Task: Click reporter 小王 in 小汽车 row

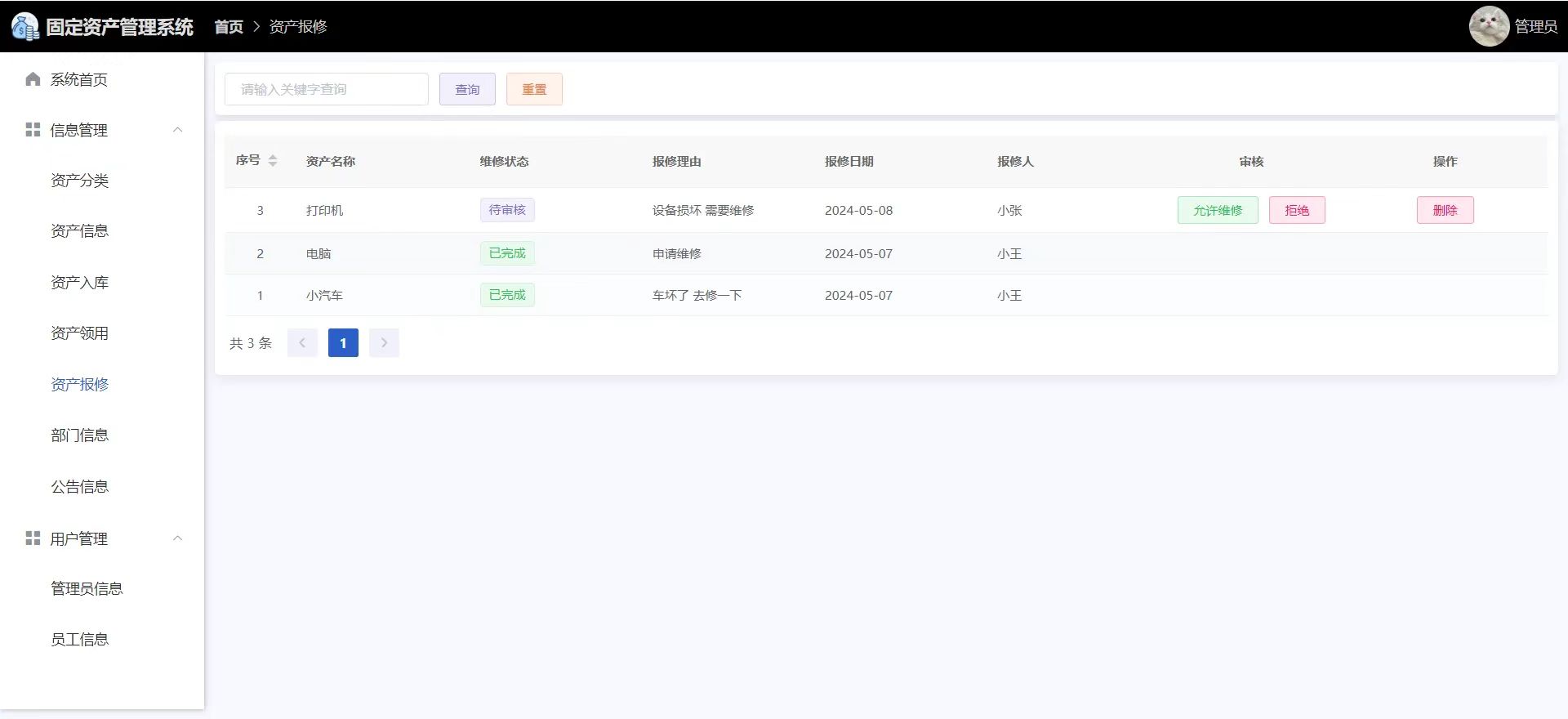Action: click(1009, 295)
